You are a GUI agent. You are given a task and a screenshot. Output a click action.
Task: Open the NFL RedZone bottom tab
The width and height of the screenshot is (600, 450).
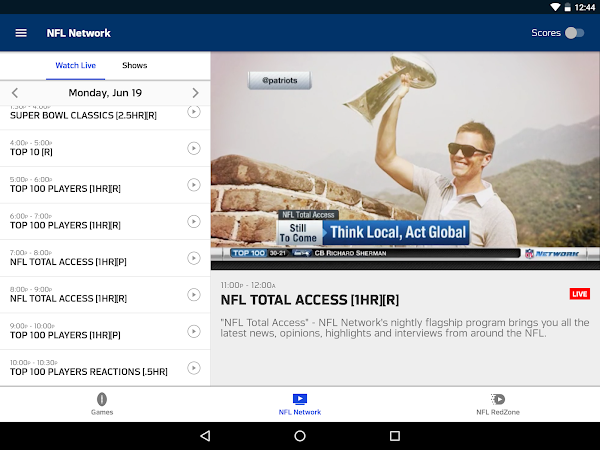498,404
